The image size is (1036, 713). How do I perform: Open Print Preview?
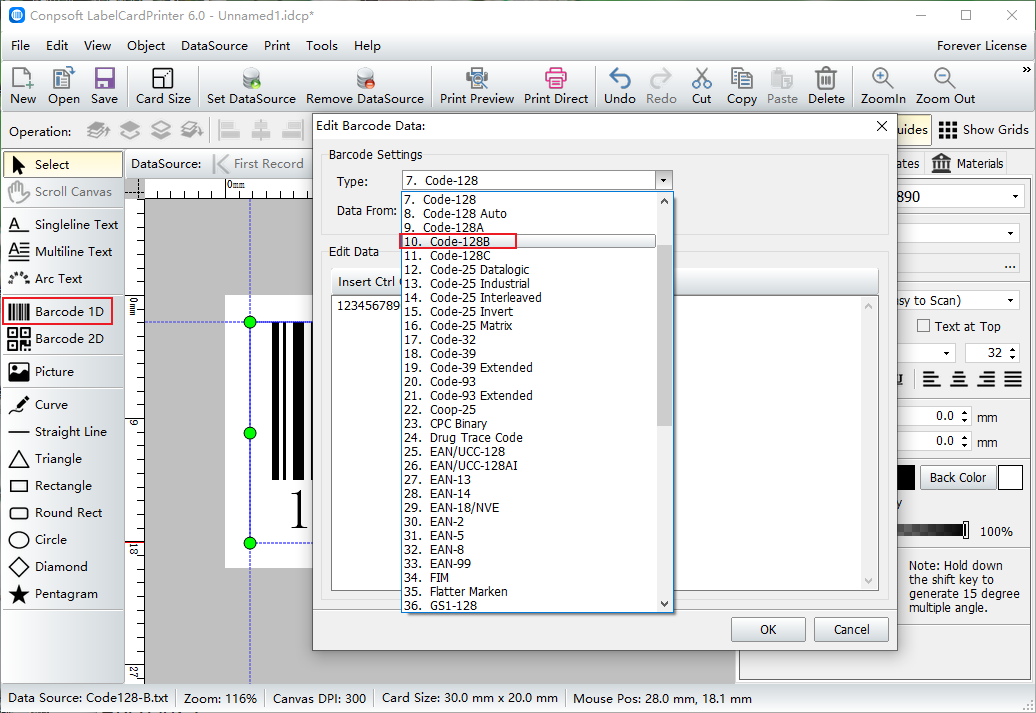[476, 86]
